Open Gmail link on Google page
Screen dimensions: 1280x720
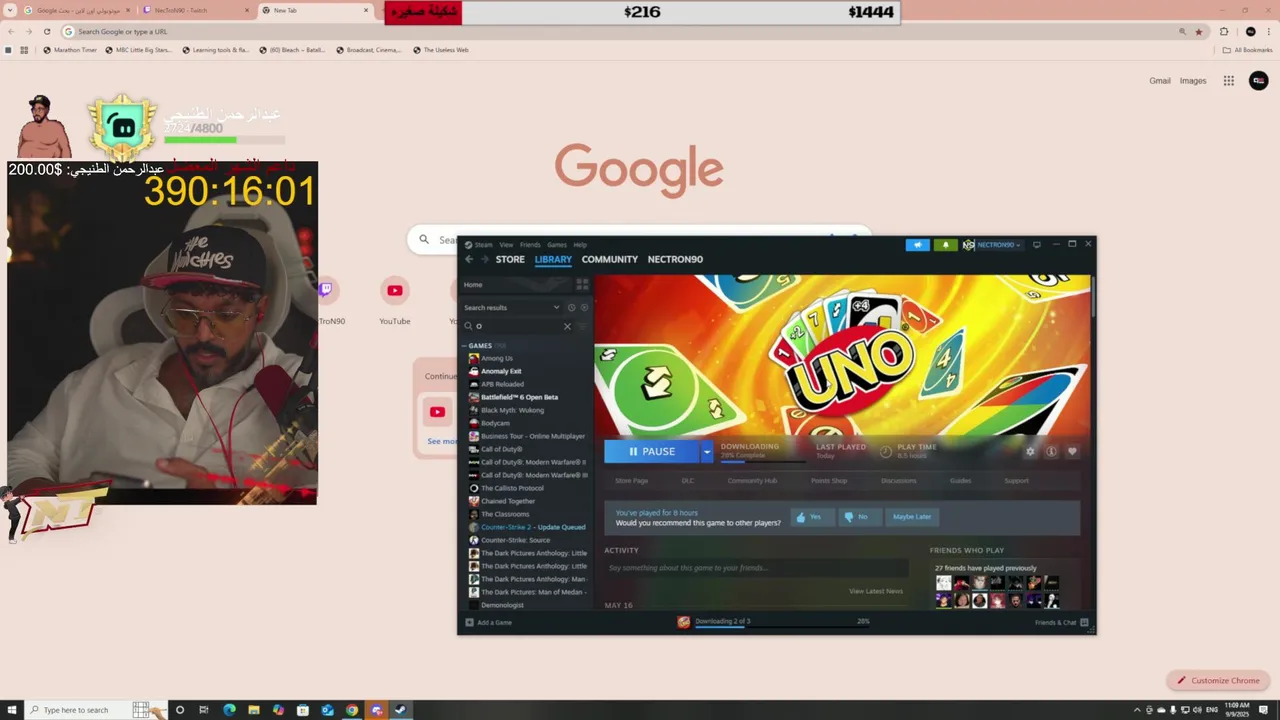[x=1160, y=81]
